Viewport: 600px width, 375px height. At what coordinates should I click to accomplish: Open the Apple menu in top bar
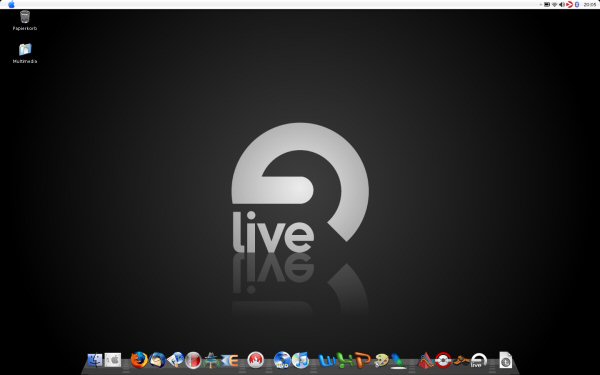point(11,4)
